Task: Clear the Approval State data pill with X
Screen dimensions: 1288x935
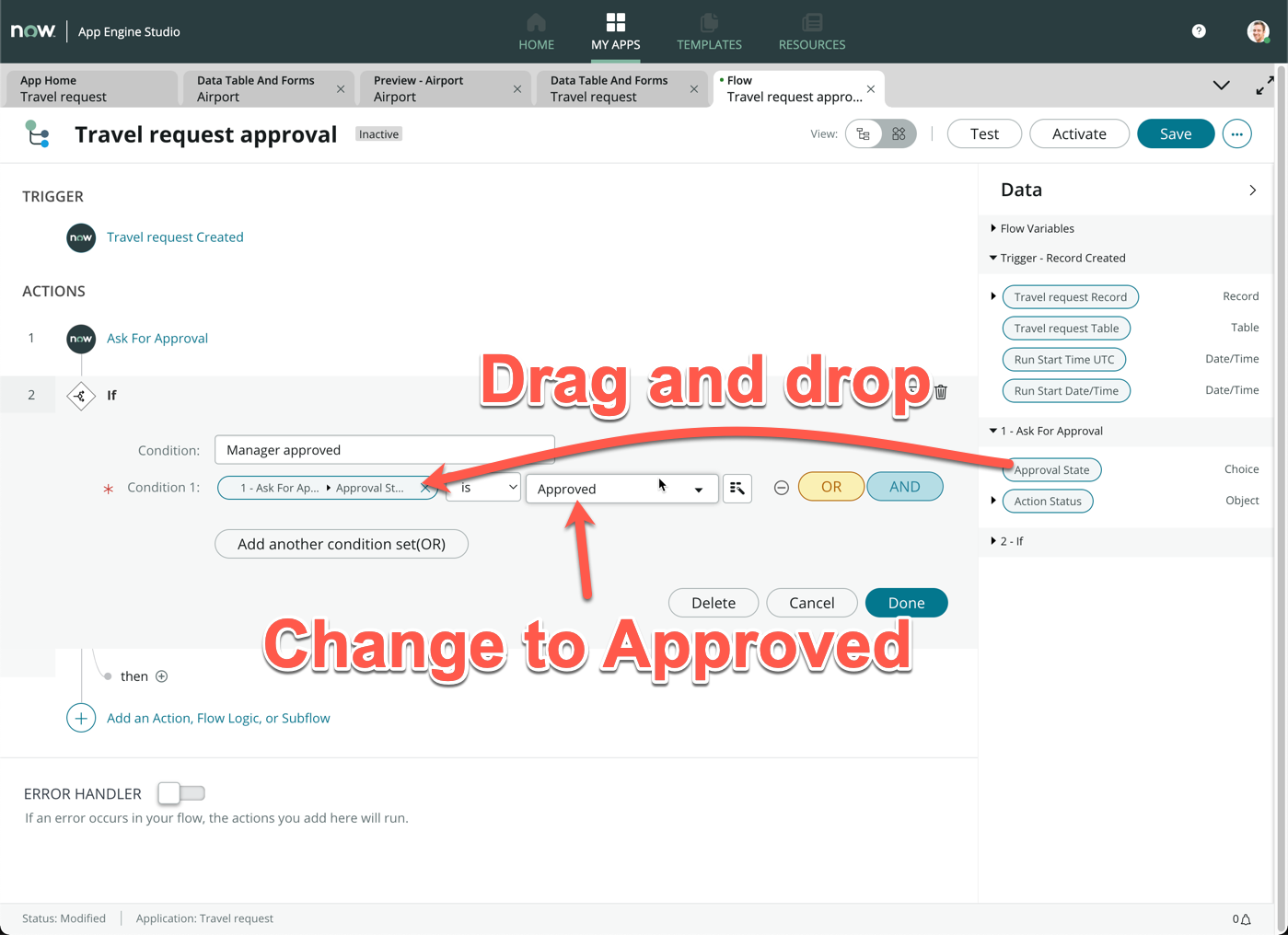Action: pyautogui.click(x=424, y=488)
